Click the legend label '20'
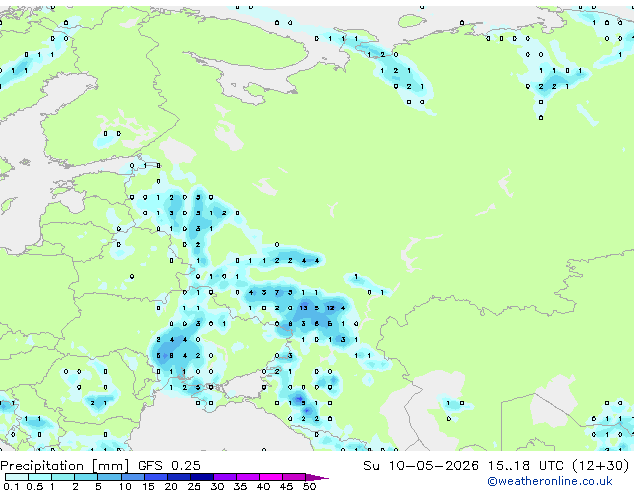The height and width of the screenshot is (490, 634). click(x=171, y=486)
